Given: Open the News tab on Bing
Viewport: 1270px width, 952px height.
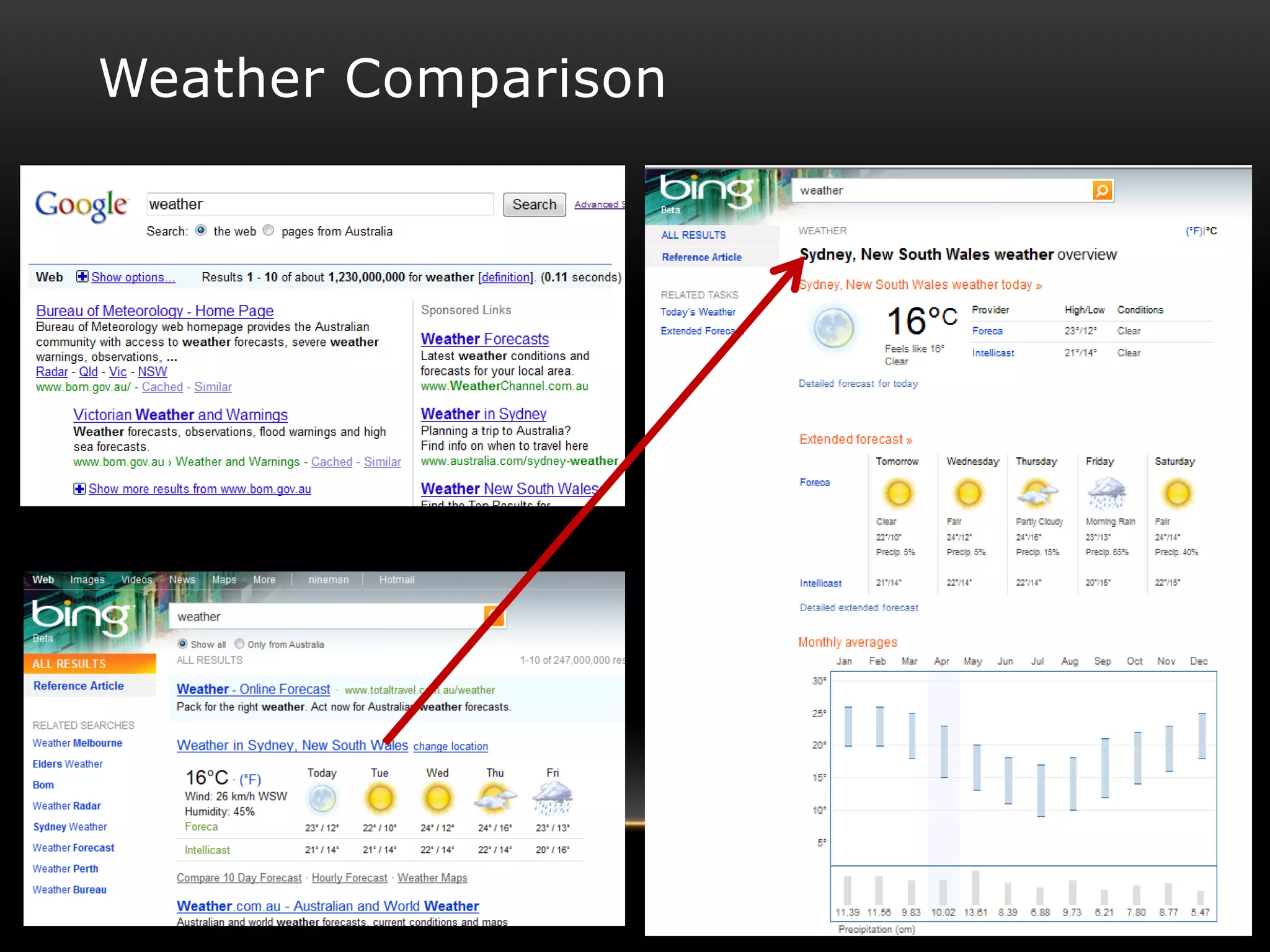Looking at the screenshot, I should 182,580.
